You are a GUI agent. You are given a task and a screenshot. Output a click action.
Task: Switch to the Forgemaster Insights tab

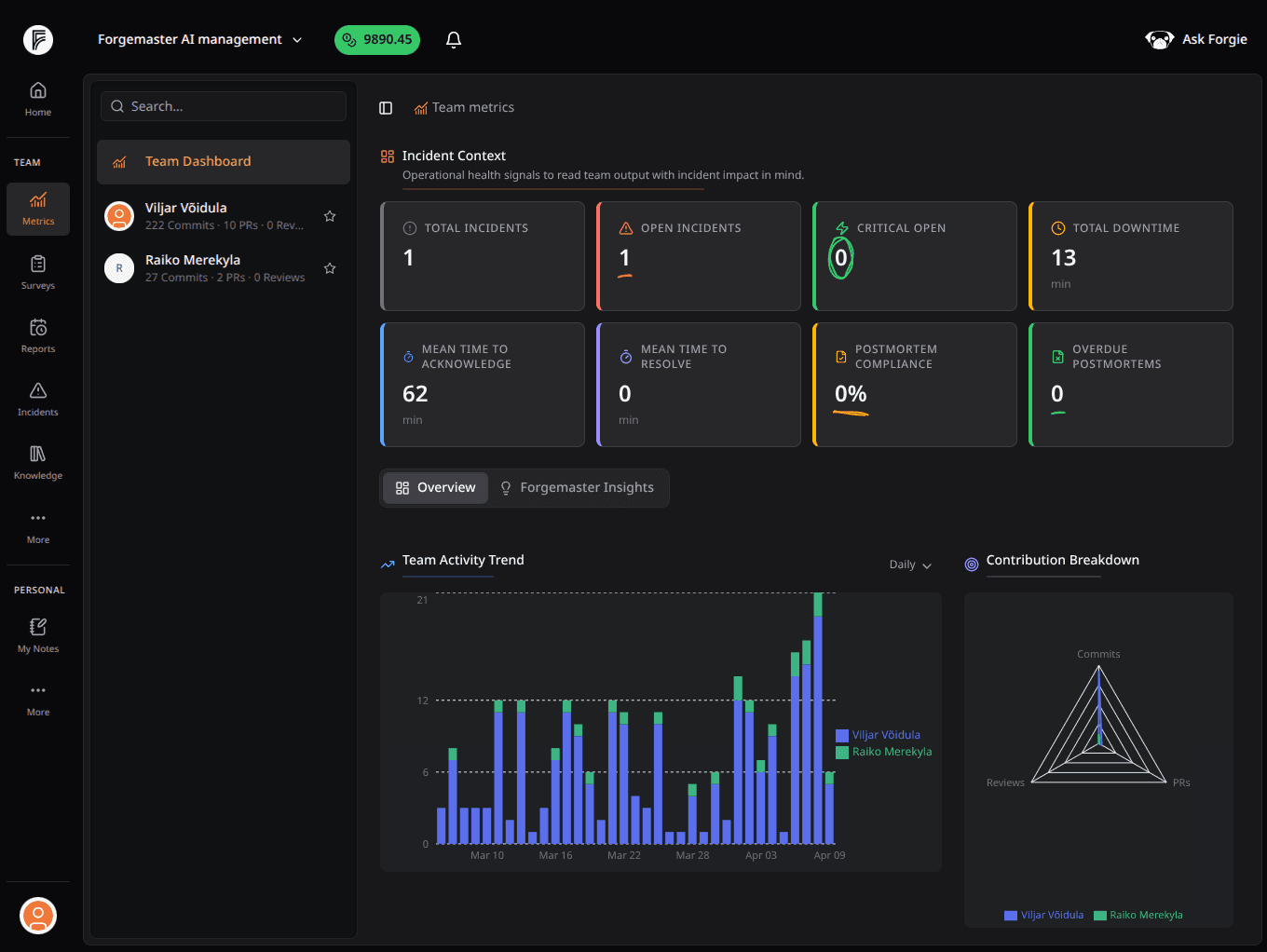[578, 487]
